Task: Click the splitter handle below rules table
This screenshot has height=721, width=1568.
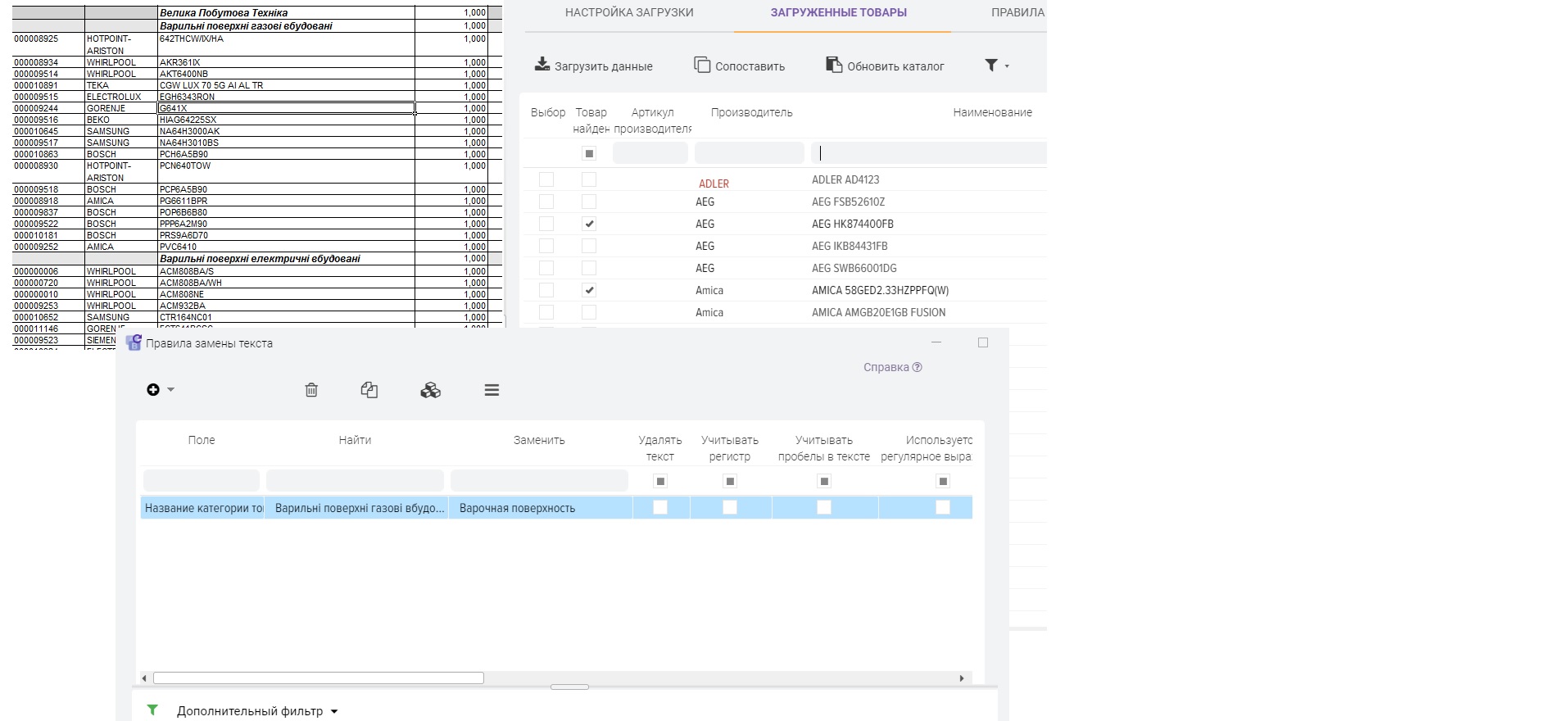Action: point(569,687)
